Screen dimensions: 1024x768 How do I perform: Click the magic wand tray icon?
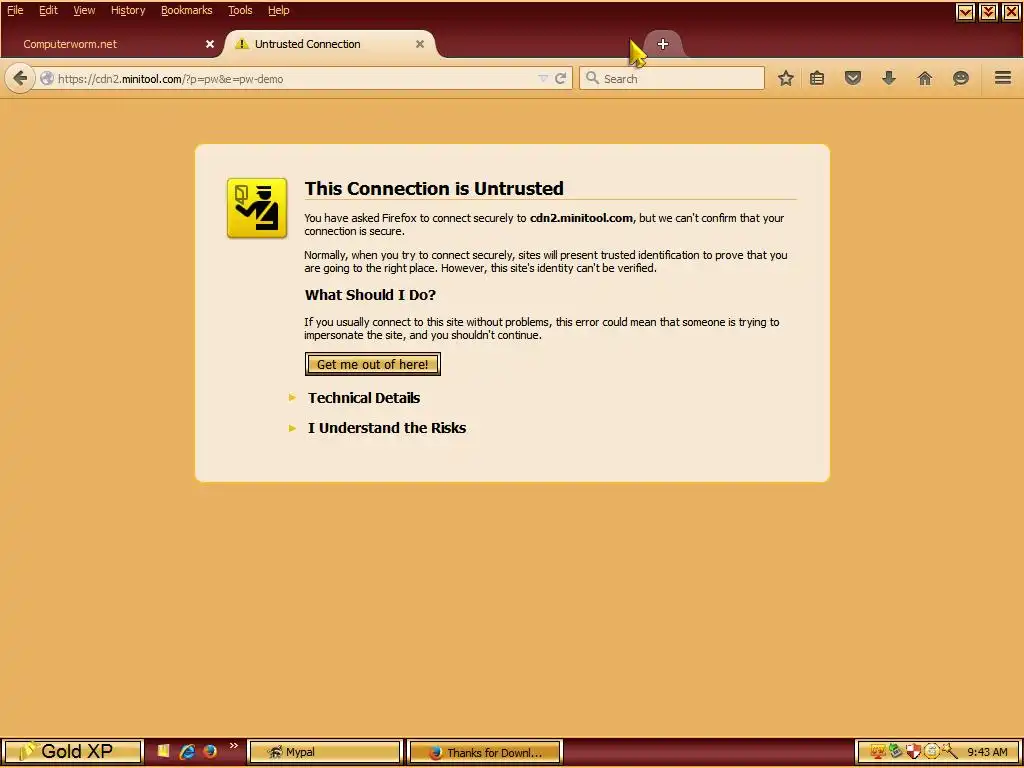click(x=949, y=752)
